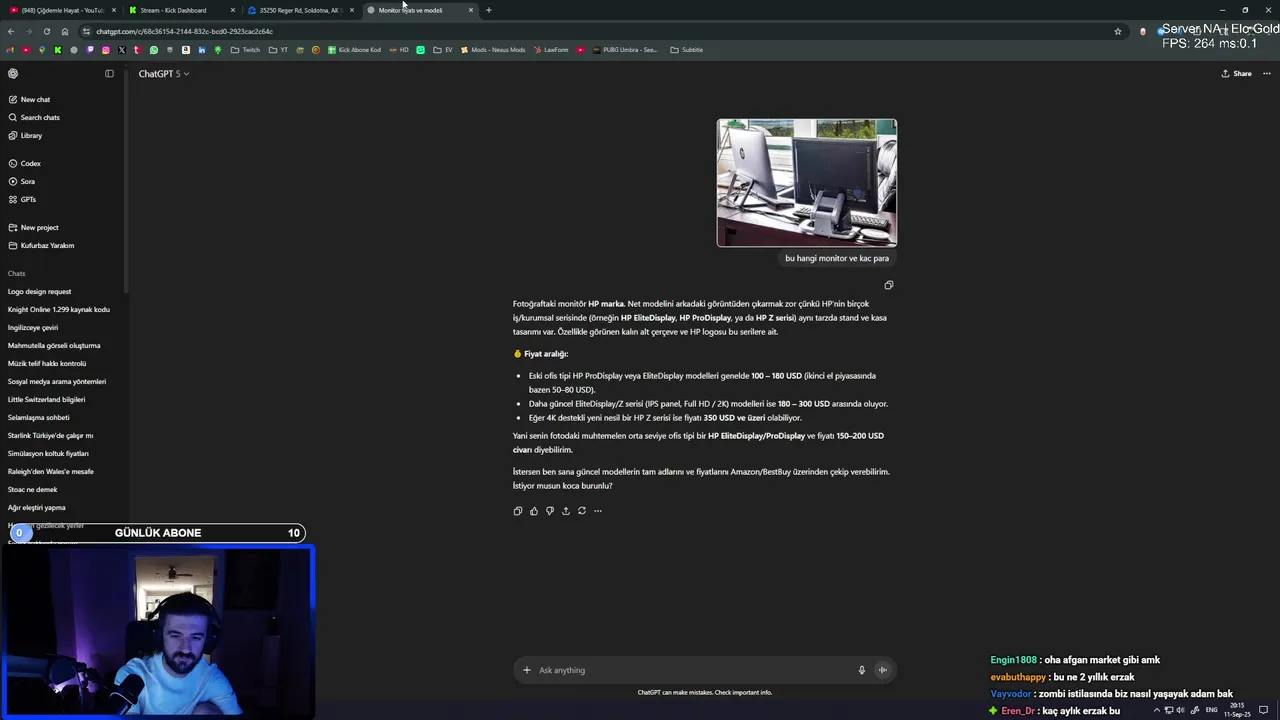Viewport: 1280px width, 720px height.
Task: Switch to the 35250 Reger Rd tab
Action: pos(300,10)
